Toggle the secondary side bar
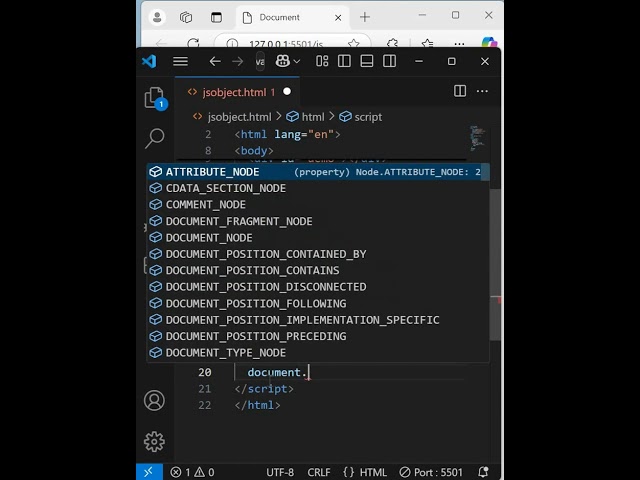The height and width of the screenshot is (480, 640). pos(389,61)
